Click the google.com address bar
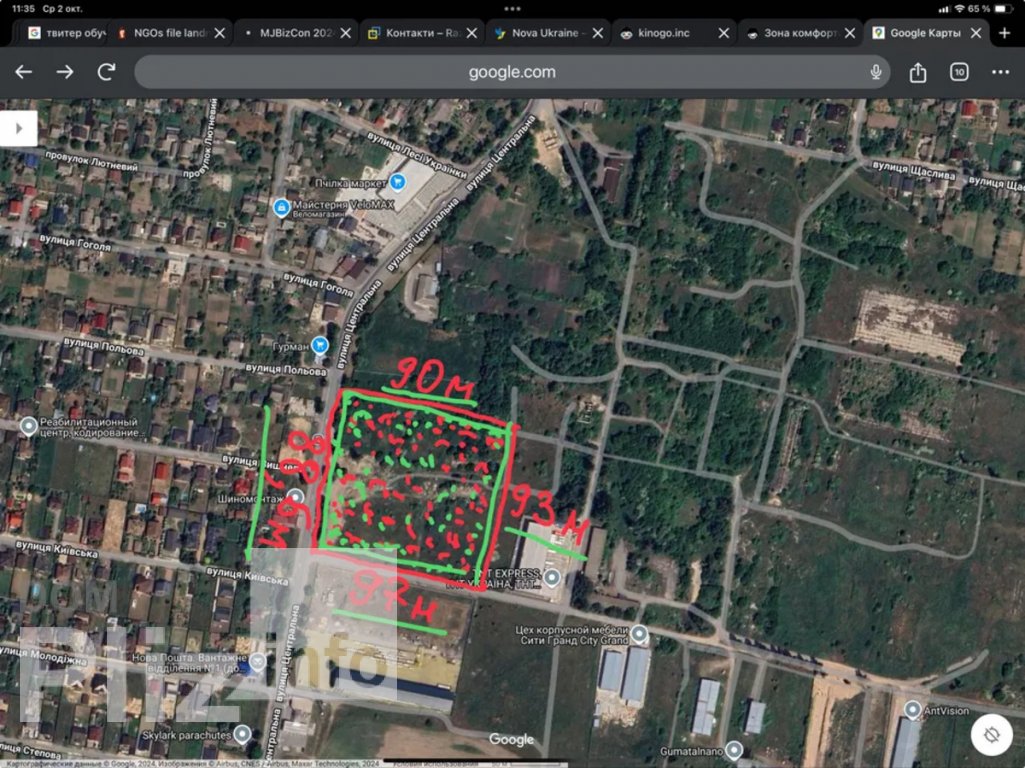This screenshot has width=1025, height=768. [512, 72]
